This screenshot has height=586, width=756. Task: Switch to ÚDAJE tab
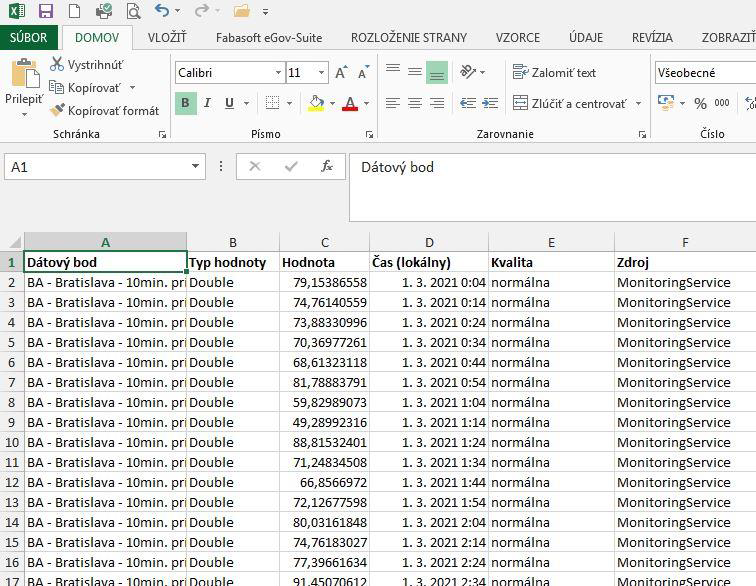pos(586,38)
